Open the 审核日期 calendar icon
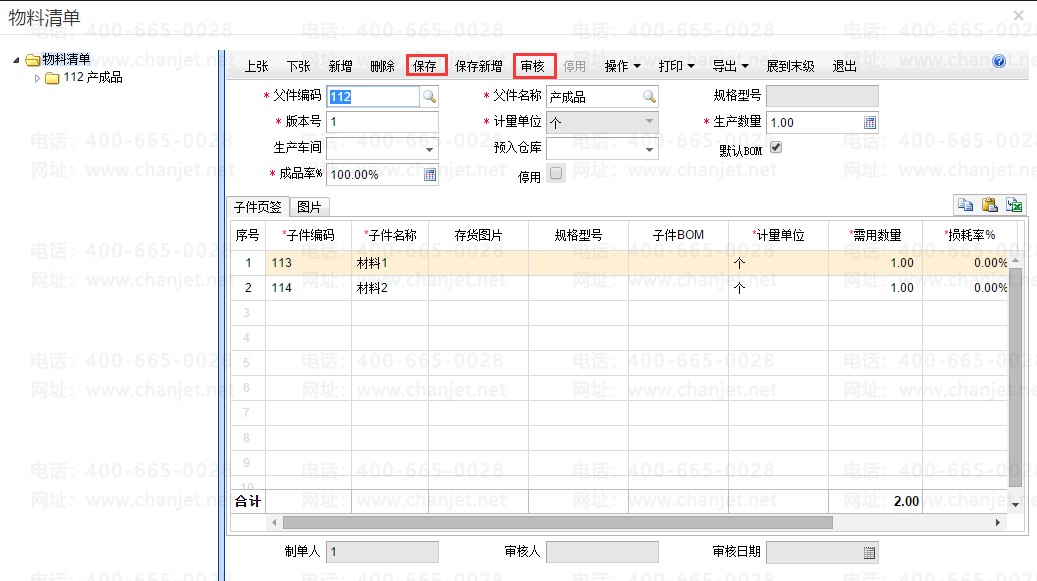Image resolution: width=1037 pixels, height=581 pixels. pyautogui.click(x=869, y=553)
